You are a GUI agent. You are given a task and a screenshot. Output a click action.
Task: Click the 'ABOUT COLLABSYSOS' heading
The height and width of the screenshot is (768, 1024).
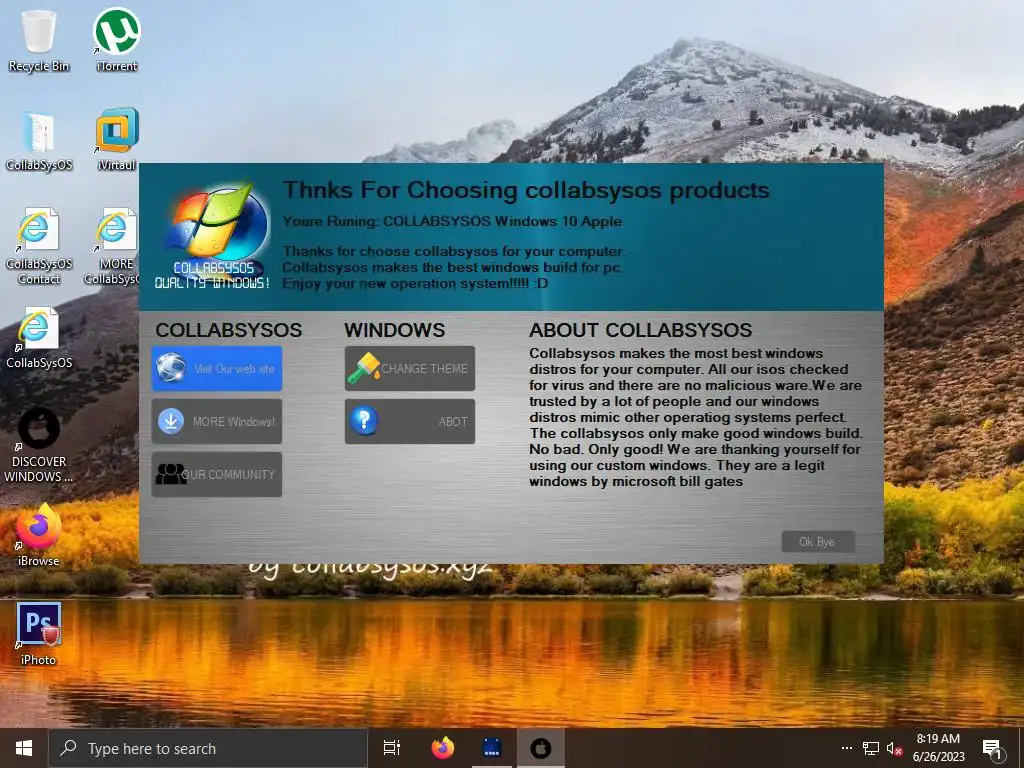[641, 330]
